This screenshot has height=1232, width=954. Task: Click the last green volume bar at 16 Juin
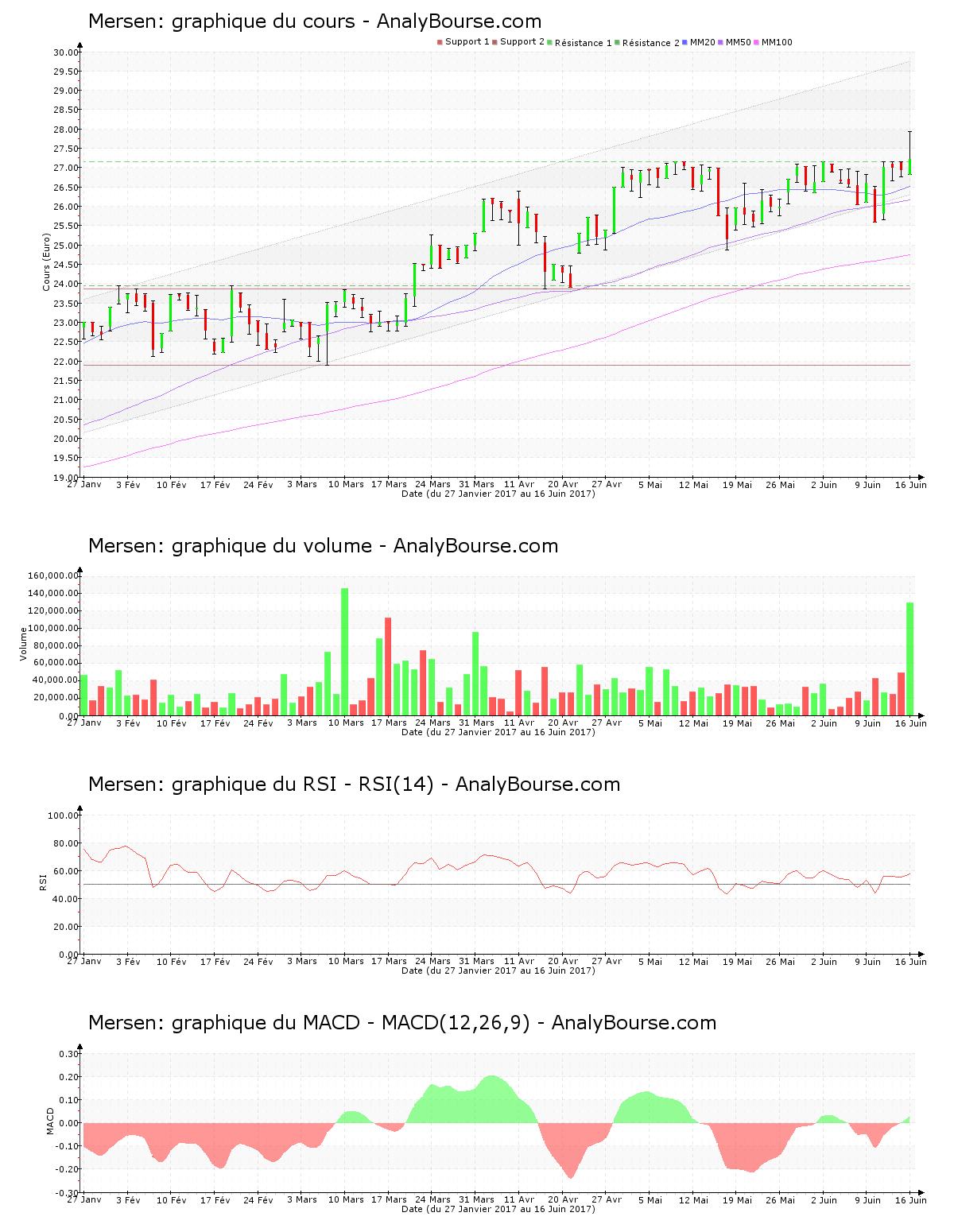910,659
